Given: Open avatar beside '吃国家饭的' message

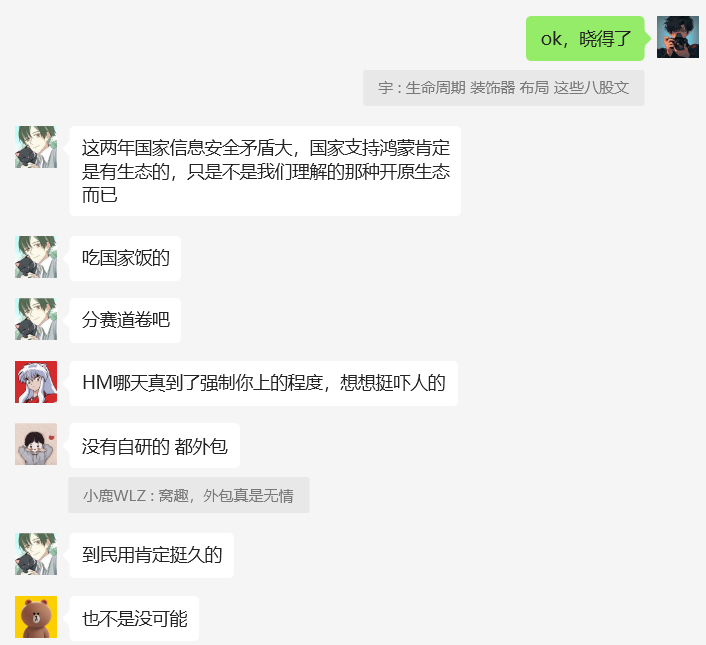Looking at the screenshot, I should (36, 257).
